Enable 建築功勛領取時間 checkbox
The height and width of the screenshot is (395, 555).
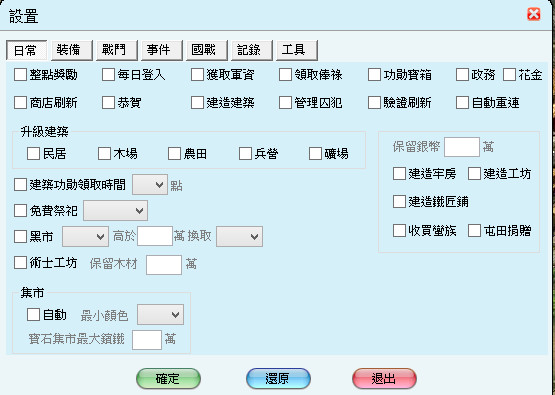click(x=20, y=184)
